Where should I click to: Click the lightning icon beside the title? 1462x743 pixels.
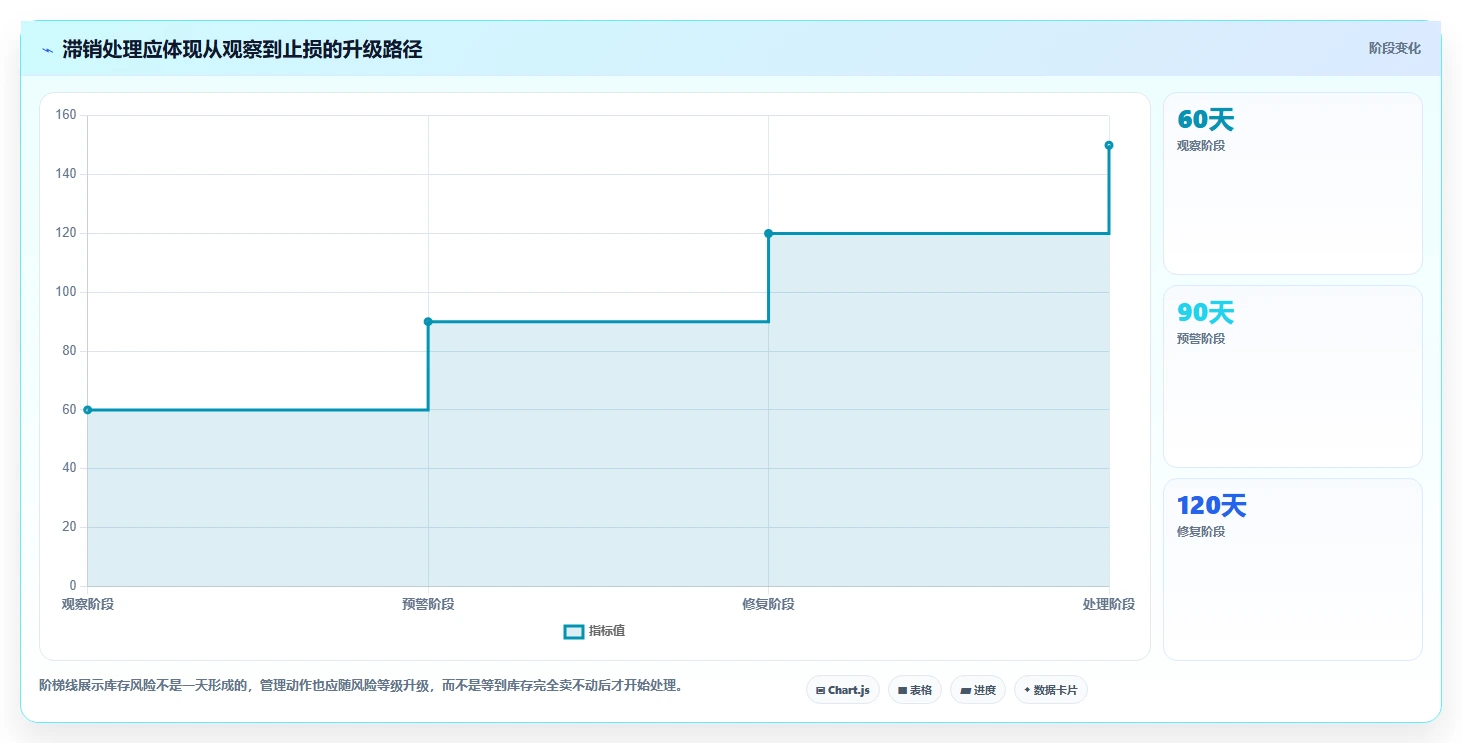[47, 50]
